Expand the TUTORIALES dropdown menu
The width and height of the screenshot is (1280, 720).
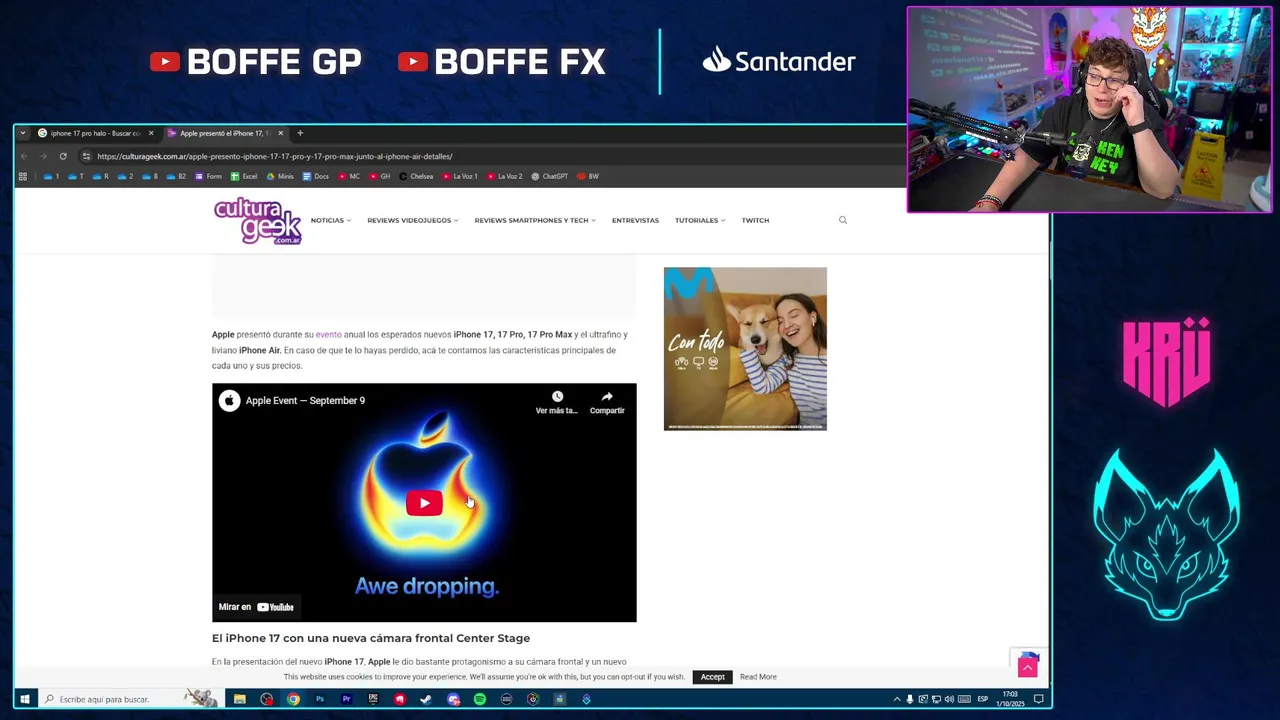pos(700,220)
